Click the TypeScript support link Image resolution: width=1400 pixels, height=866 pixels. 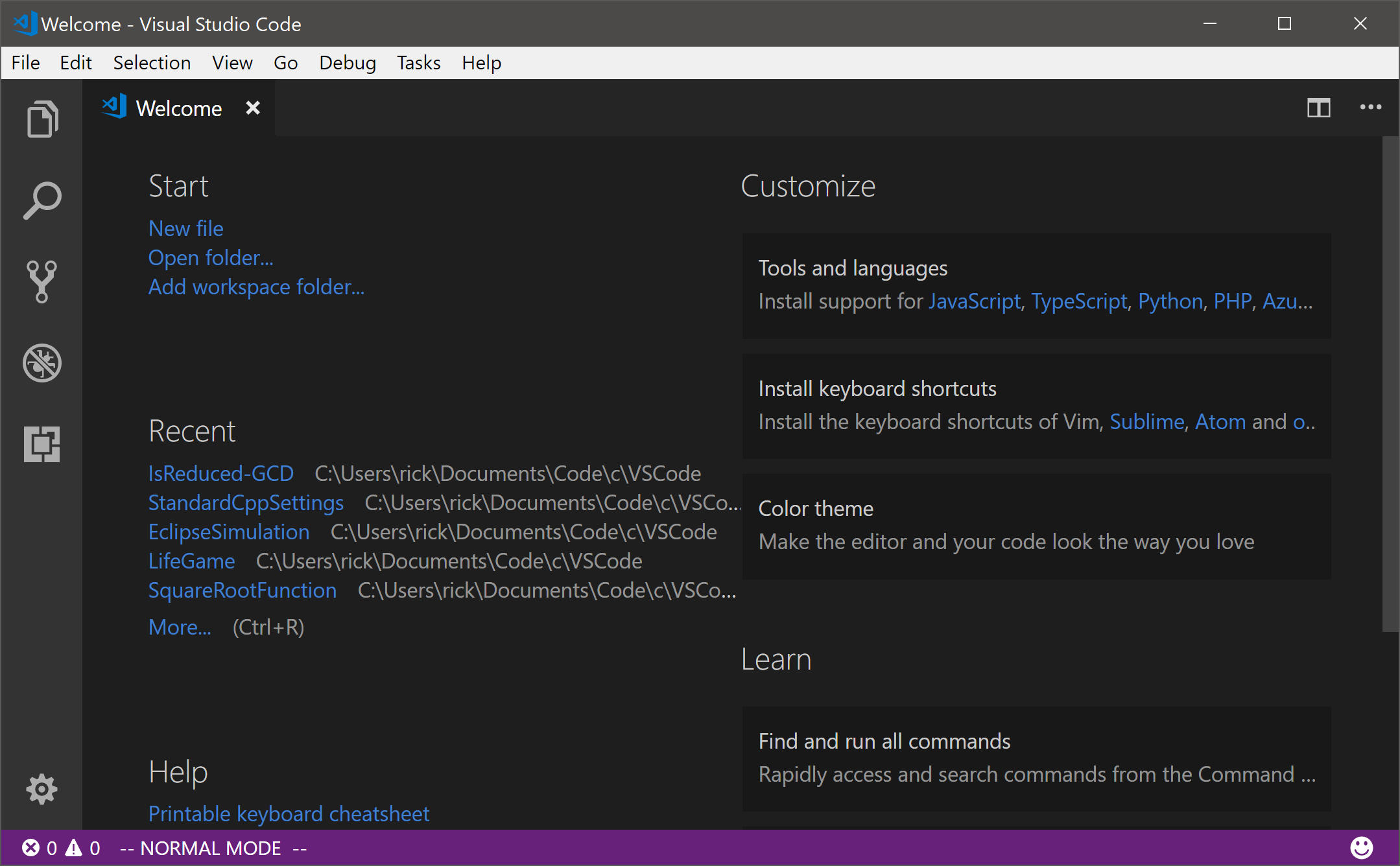pos(1080,301)
